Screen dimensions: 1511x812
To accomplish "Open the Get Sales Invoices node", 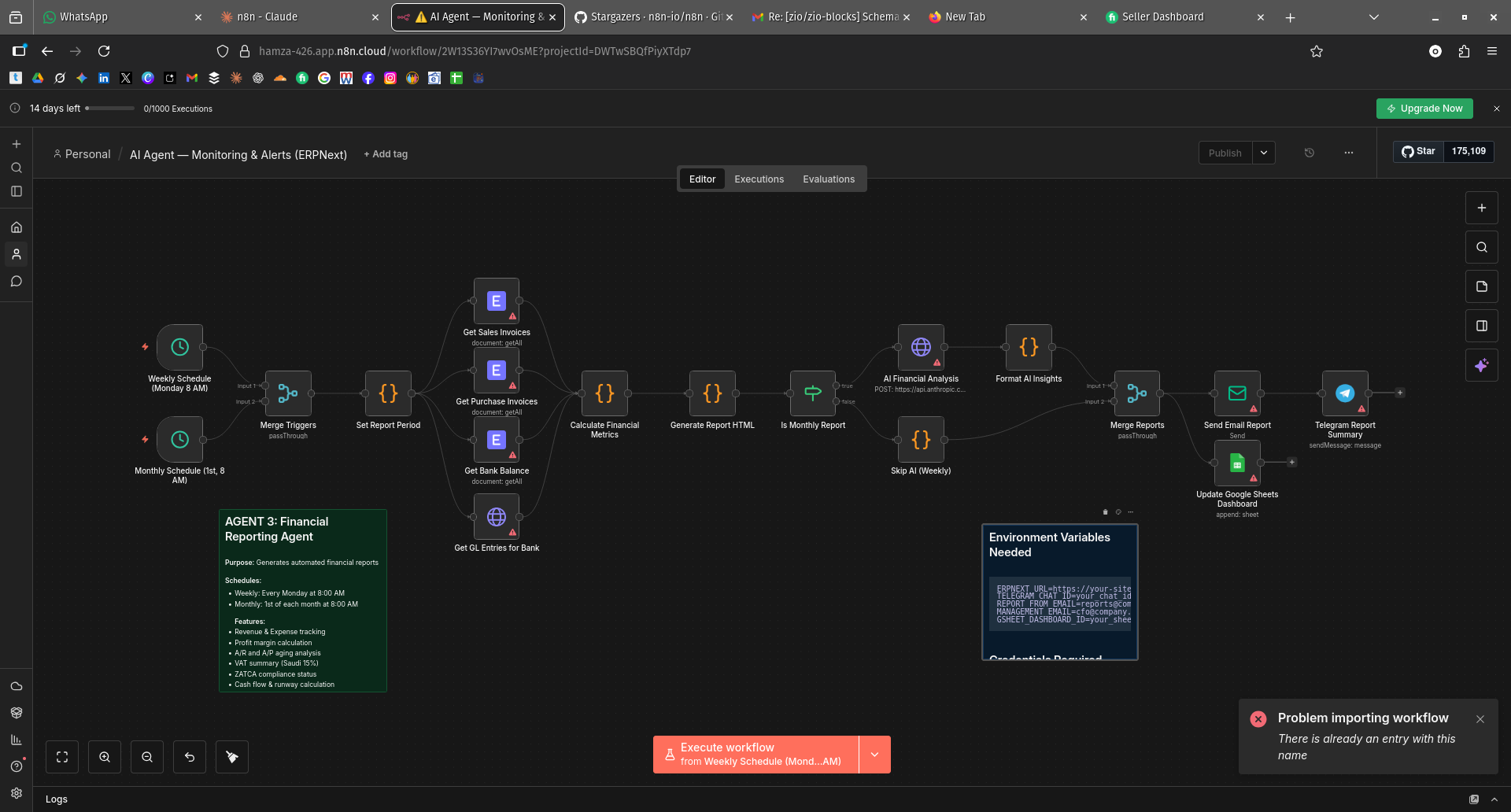I will pos(497,301).
